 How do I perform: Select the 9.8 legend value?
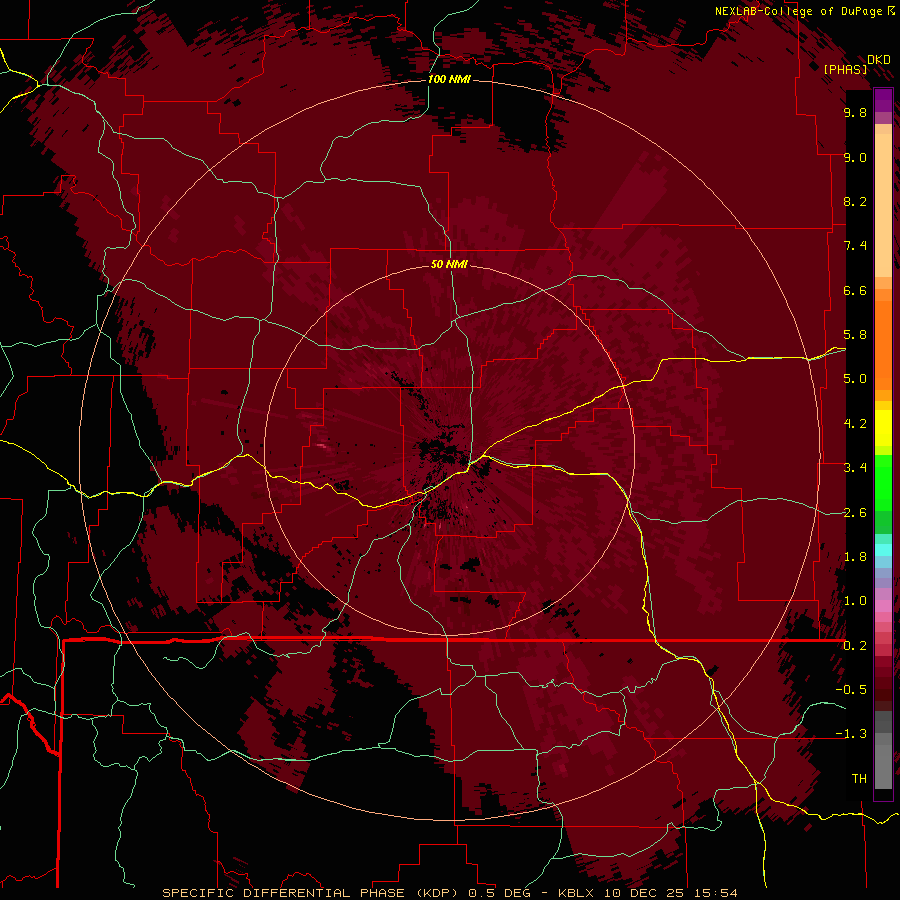coord(855,112)
